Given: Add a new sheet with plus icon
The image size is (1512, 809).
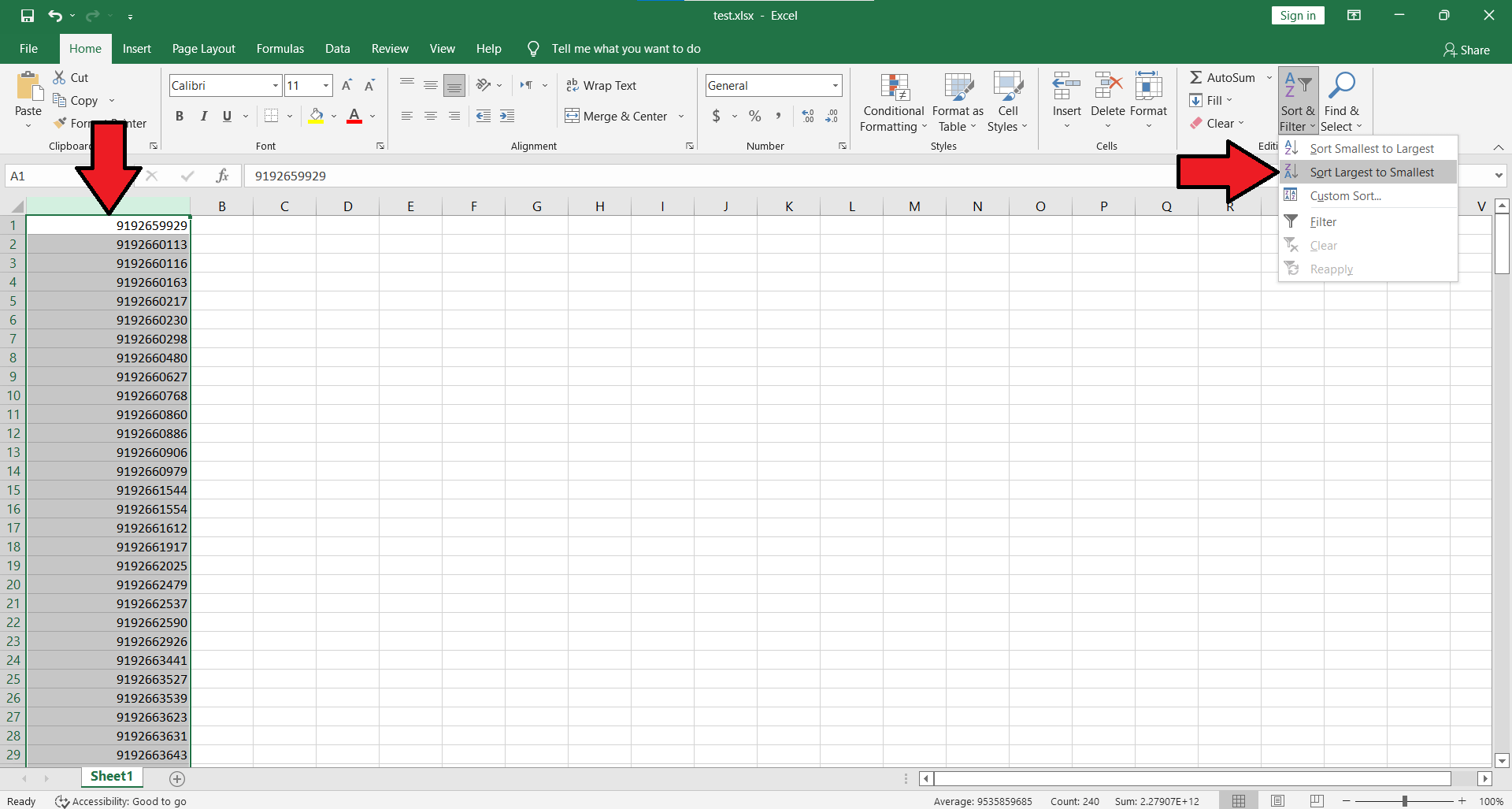Looking at the screenshot, I should pos(177,779).
